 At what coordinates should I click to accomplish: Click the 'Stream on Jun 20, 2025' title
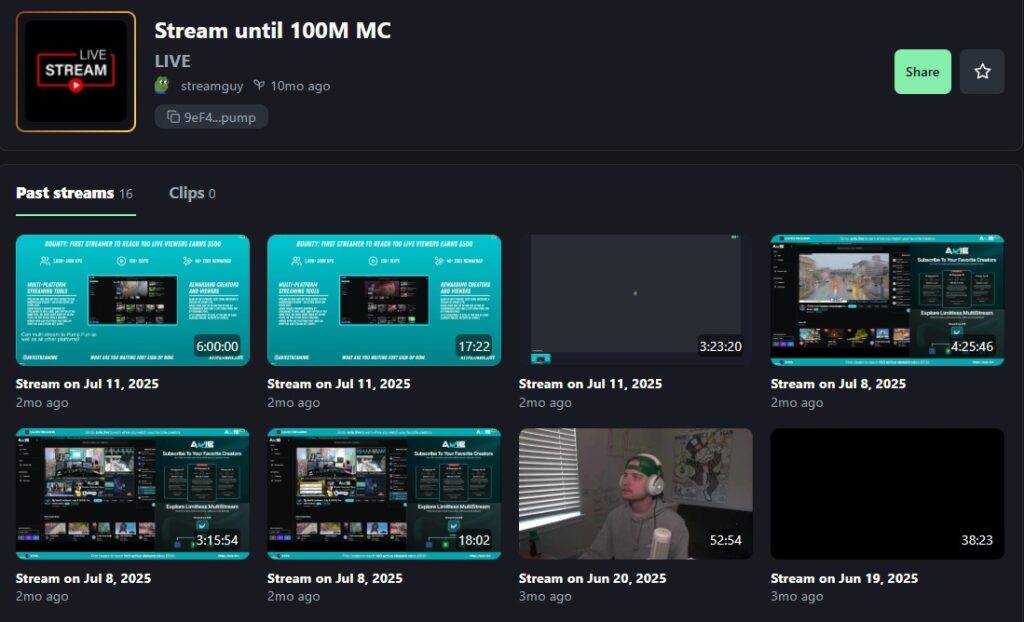593,578
